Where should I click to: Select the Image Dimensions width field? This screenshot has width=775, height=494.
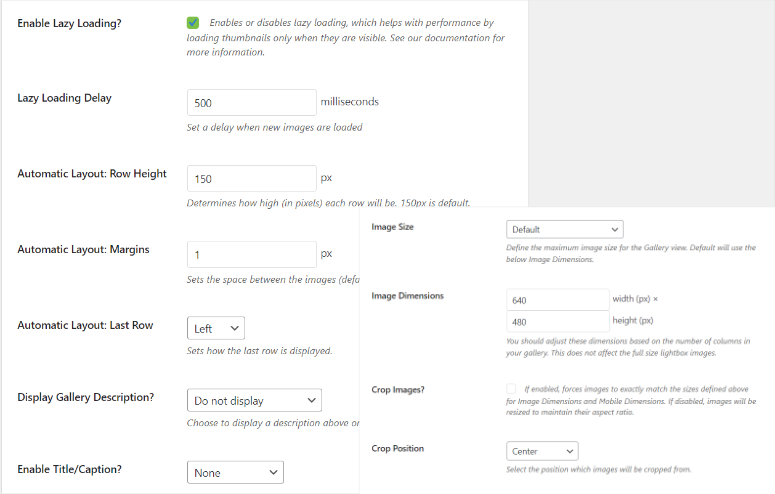557,300
